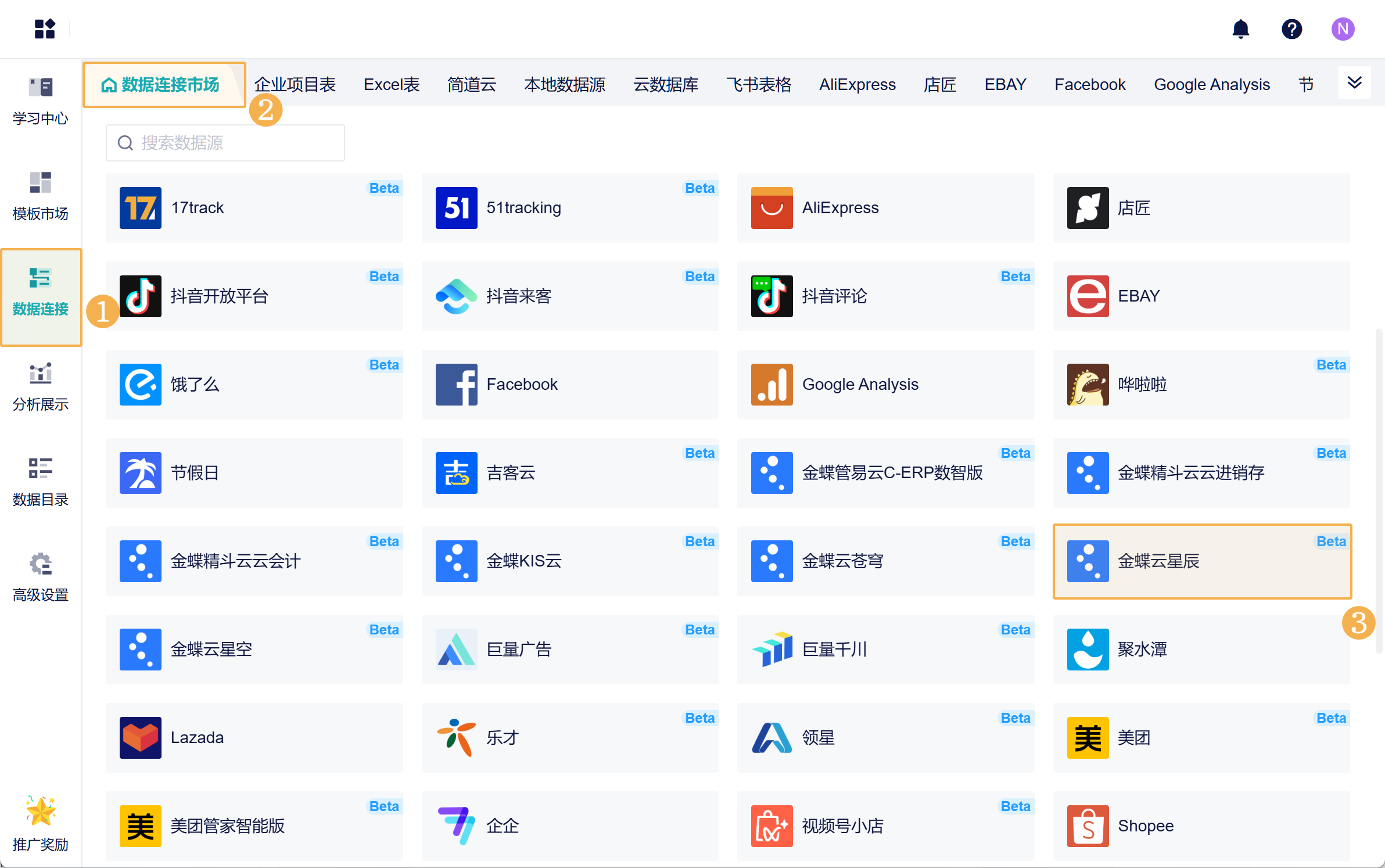
Task: Switch to the 云数据库 tab
Action: (665, 85)
